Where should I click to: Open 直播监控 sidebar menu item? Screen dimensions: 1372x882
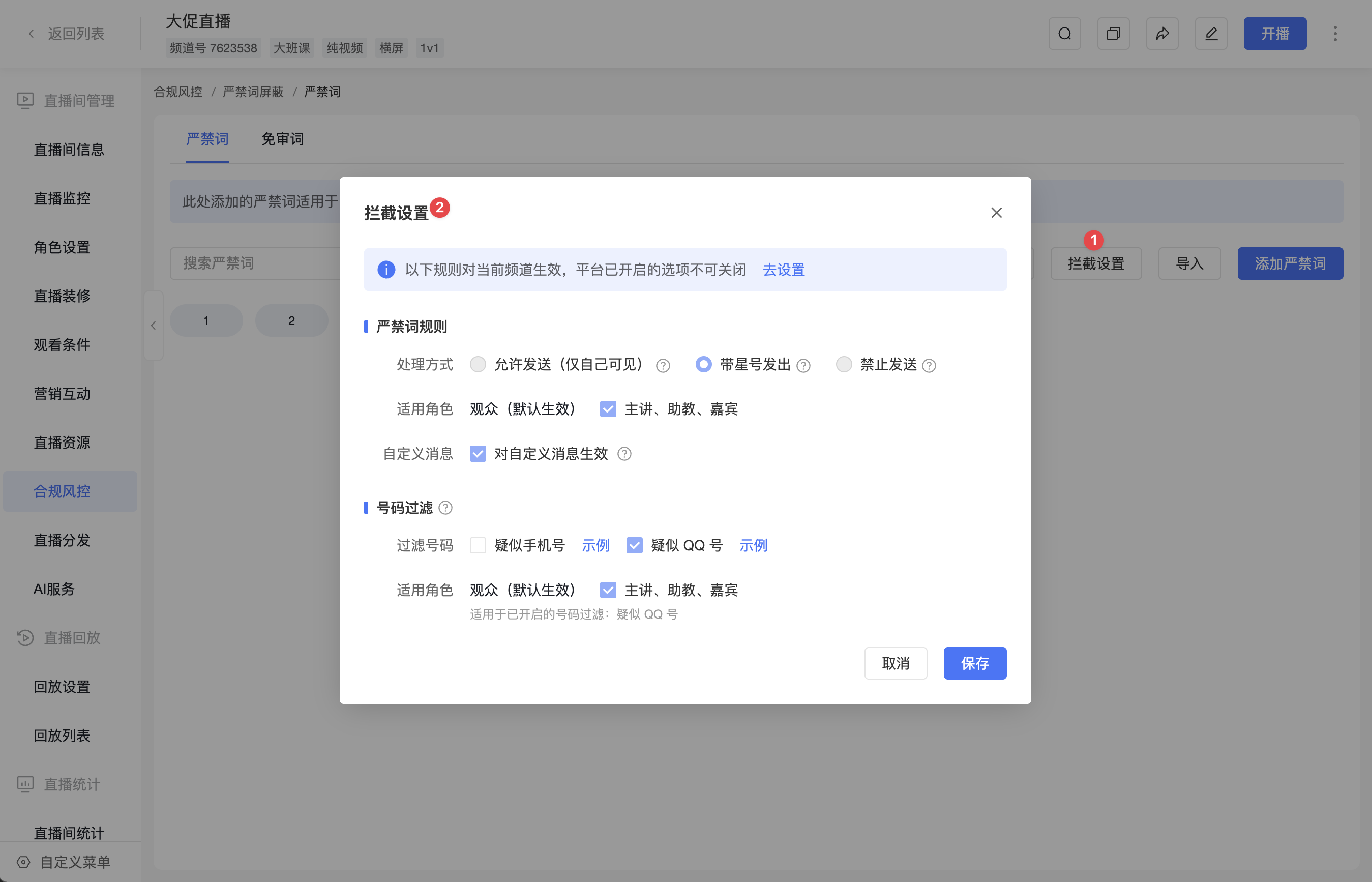click(62, 198)
